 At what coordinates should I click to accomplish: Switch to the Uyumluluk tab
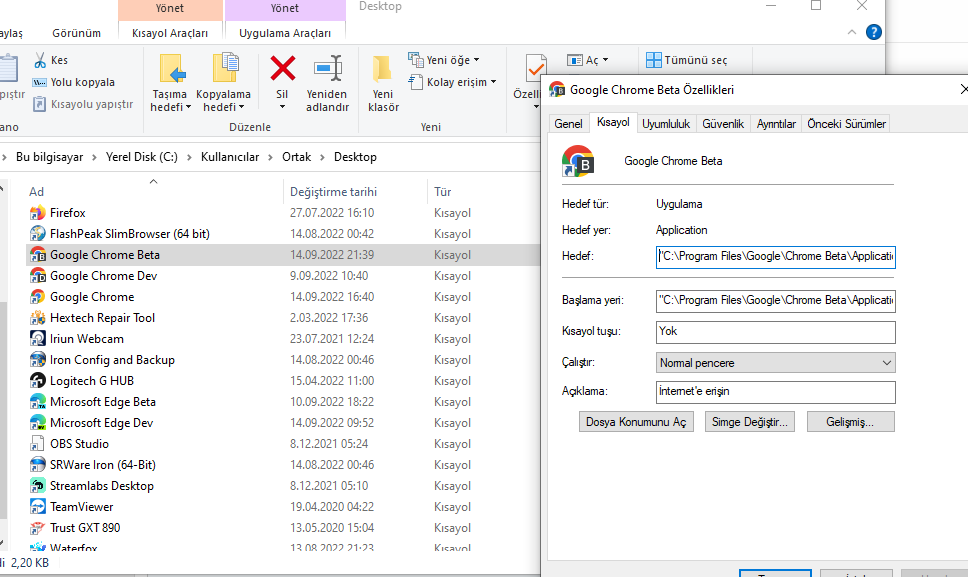(x=666, y=124)
